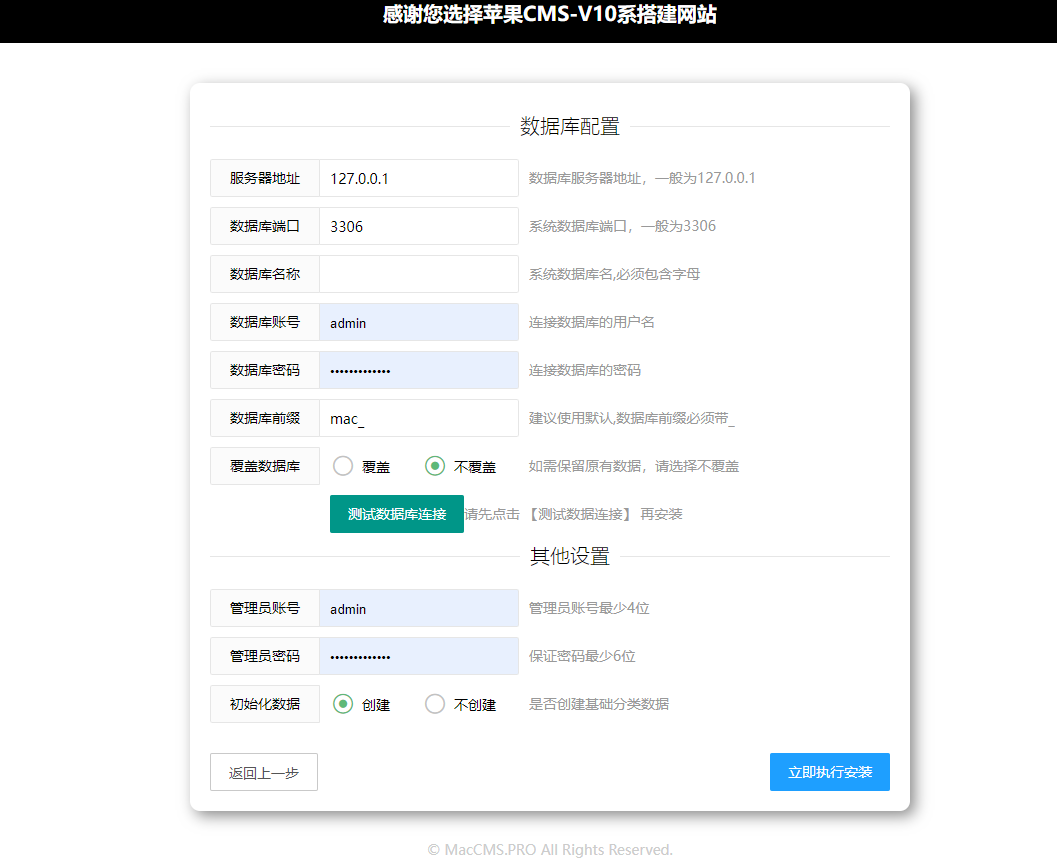This screenshot has width=1057, height=867.
Task: Click hint text 管理员账号最少4位
Action: 588,608
